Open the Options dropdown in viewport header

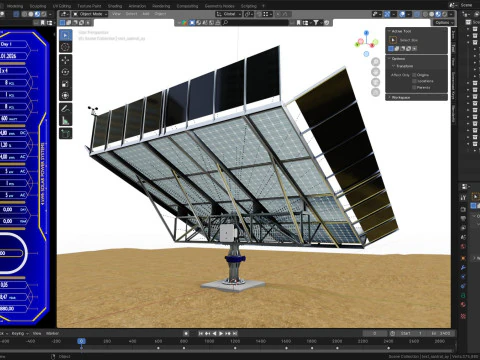coord(444,23)
